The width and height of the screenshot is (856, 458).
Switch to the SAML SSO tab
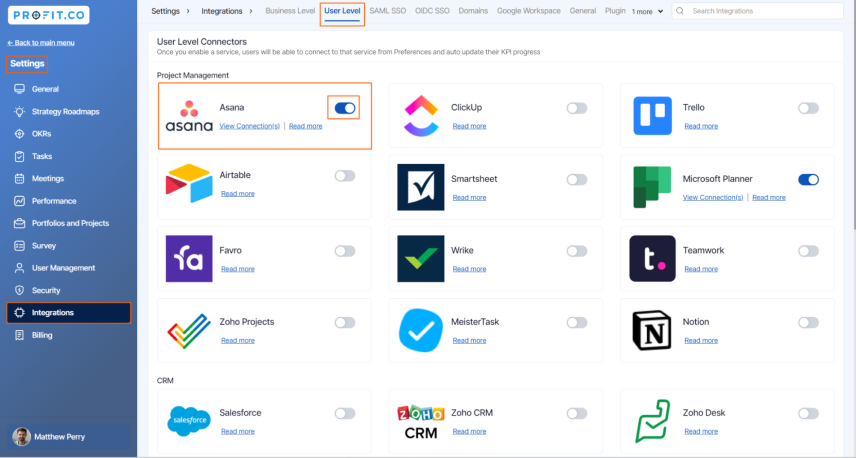coord(388,11)
